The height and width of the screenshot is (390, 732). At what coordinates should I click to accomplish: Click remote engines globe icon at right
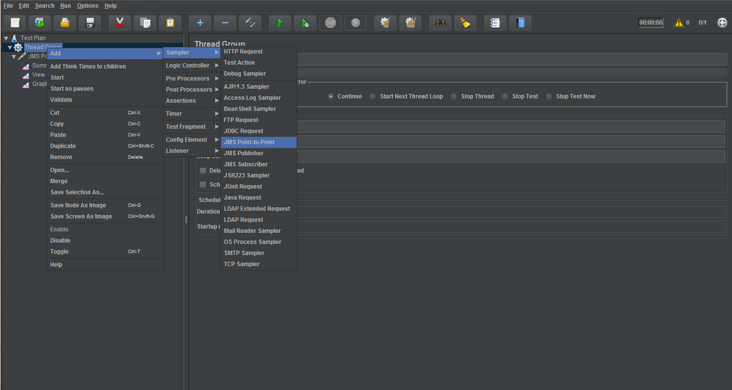[722, 22]
